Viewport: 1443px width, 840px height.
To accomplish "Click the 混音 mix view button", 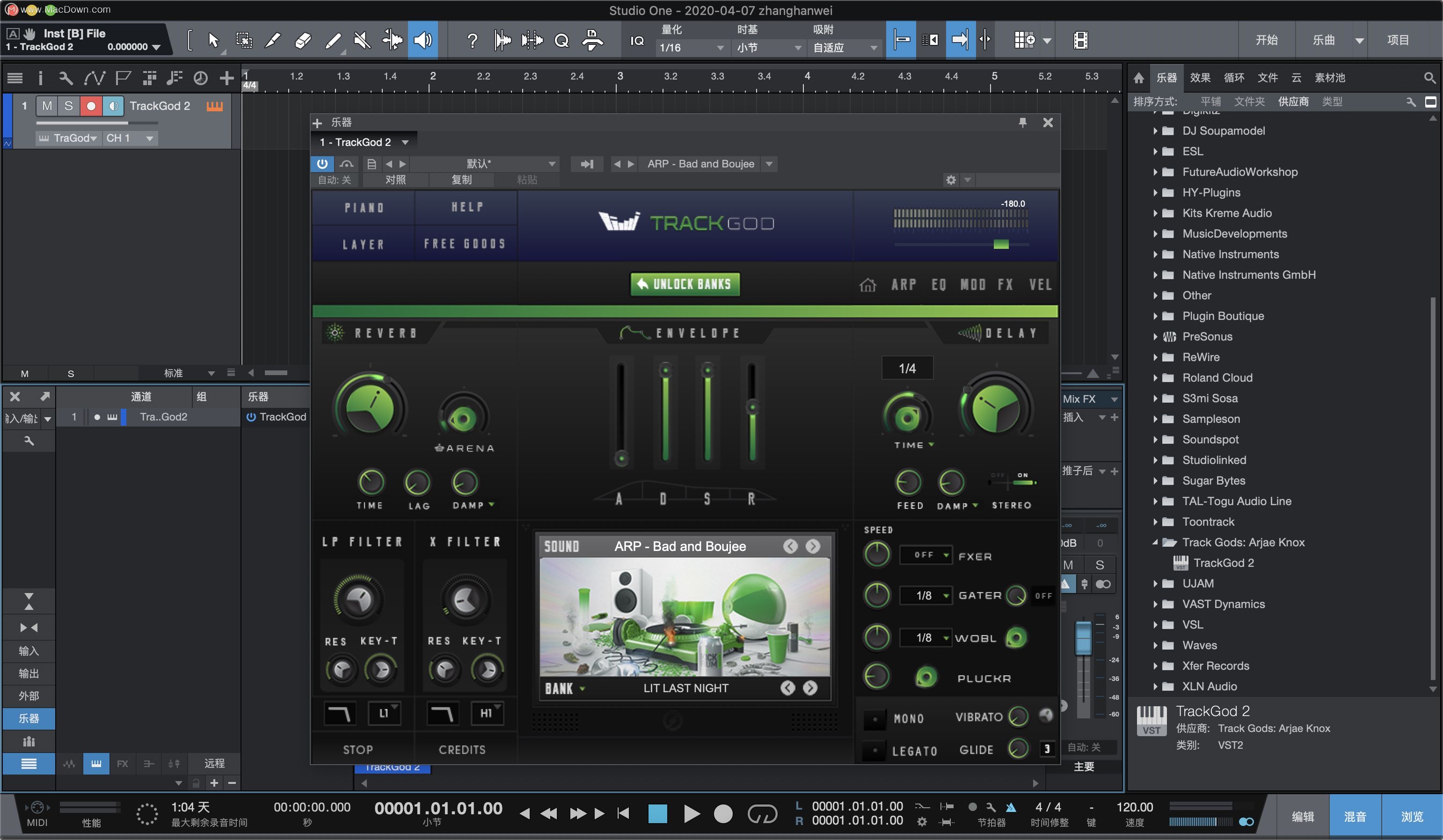I will 1355,817.
